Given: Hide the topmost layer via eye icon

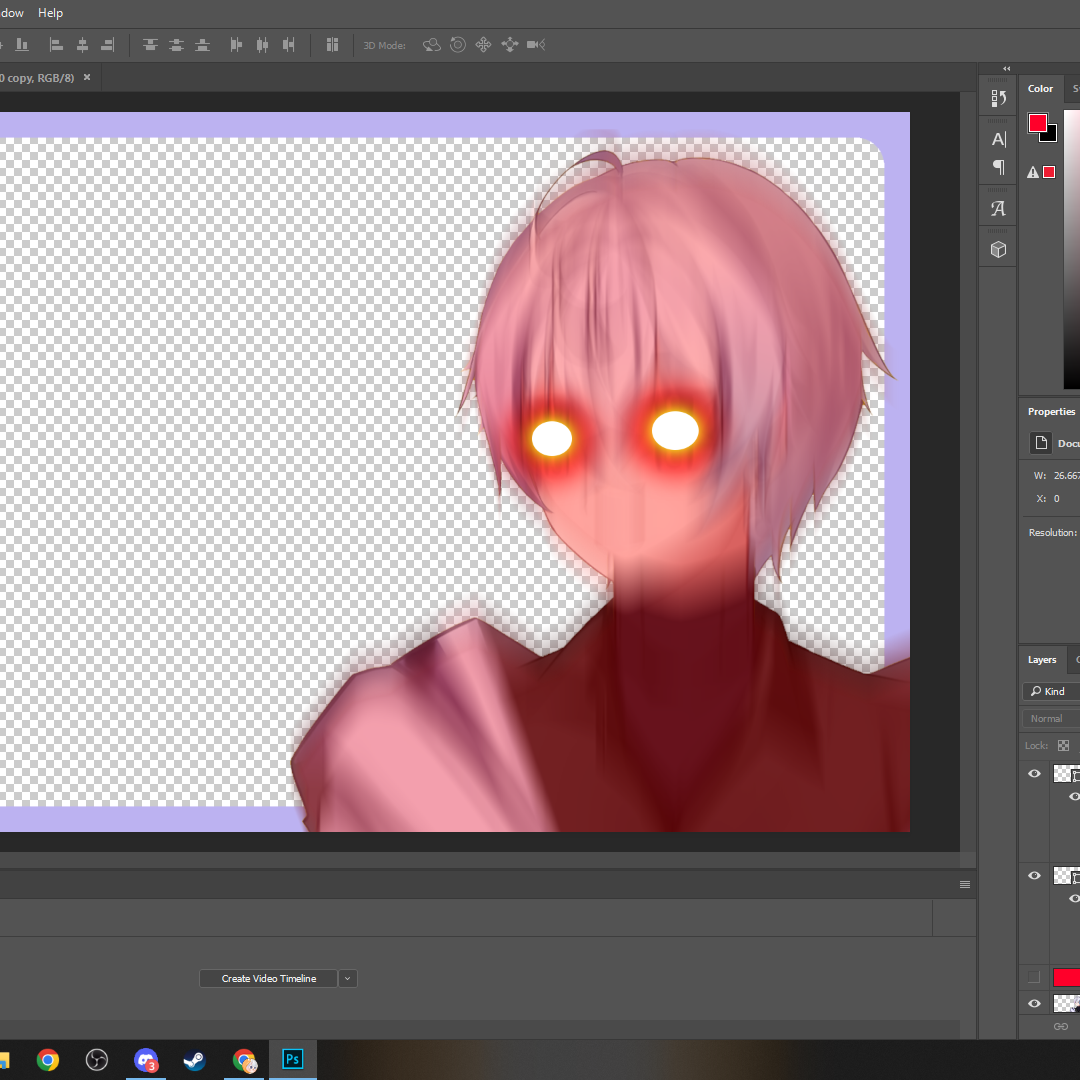Looking at the screenshot, I should tap(1034, 773).
